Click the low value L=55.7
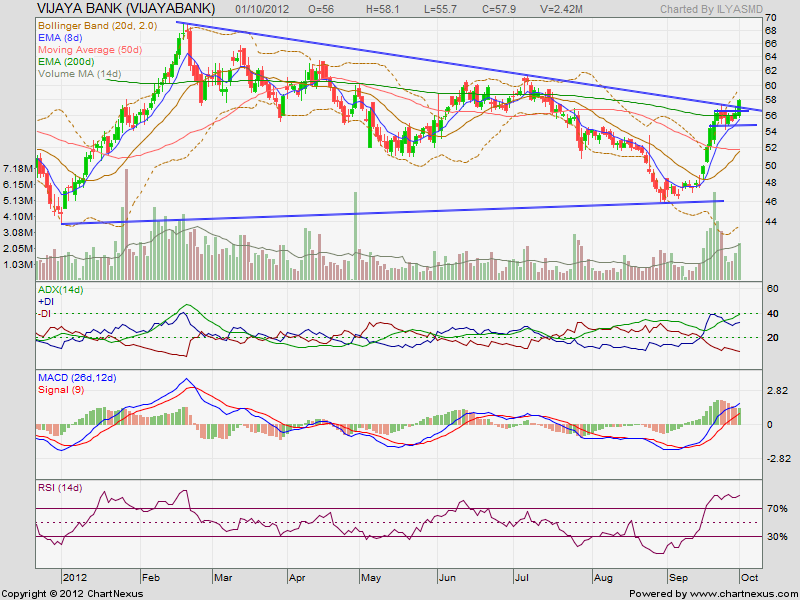This screenshot has width=800, height=600. click(x=440, y=9)
